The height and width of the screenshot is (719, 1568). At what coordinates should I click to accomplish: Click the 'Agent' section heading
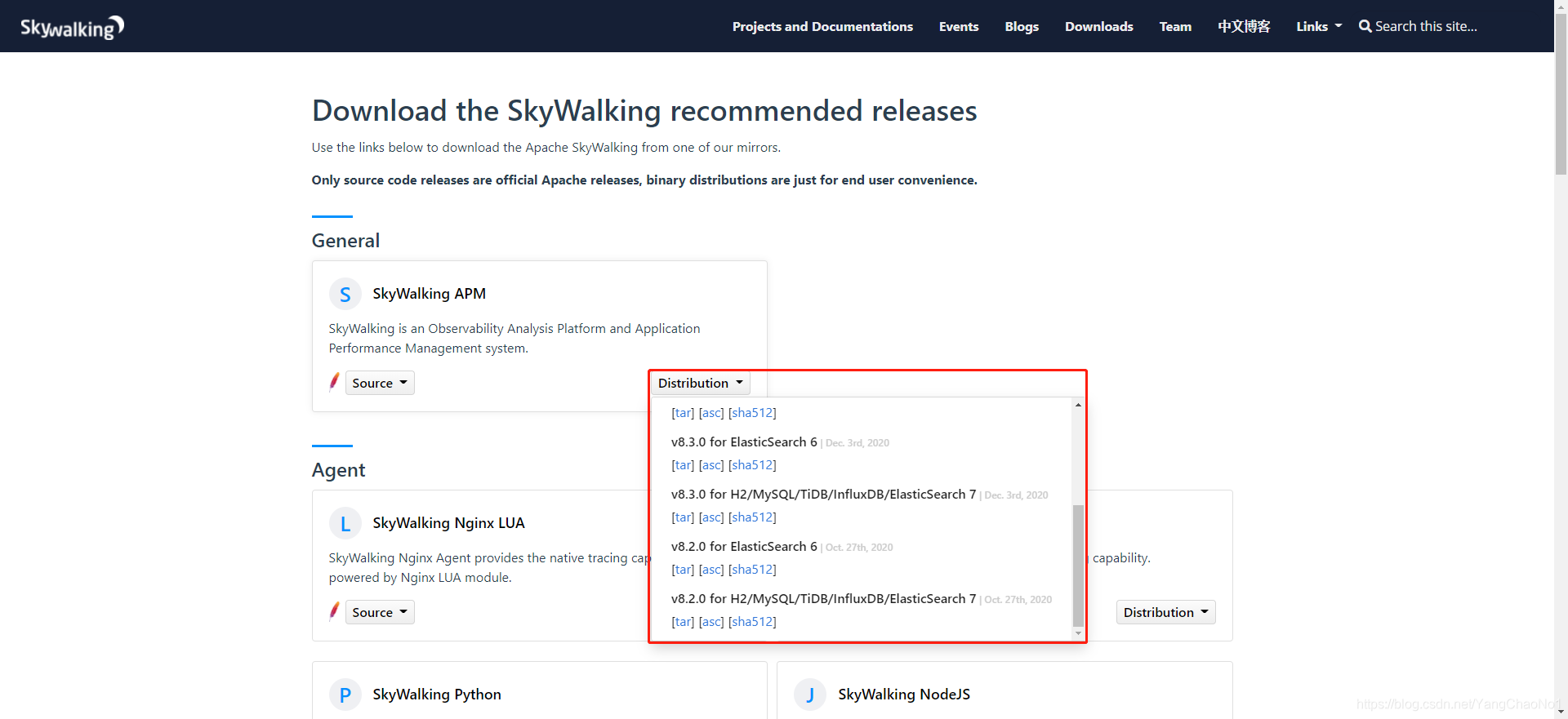[x=338, y=470]
